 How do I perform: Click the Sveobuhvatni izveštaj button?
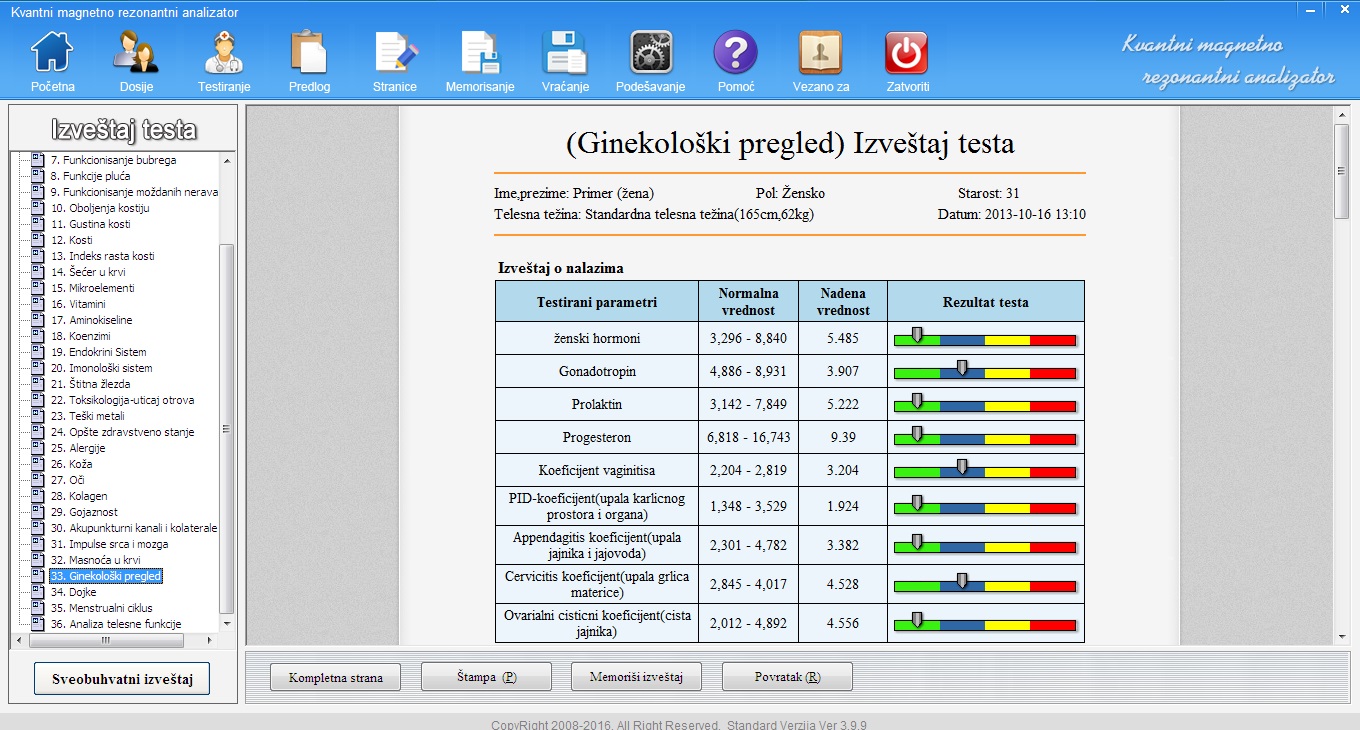[122, 679]
